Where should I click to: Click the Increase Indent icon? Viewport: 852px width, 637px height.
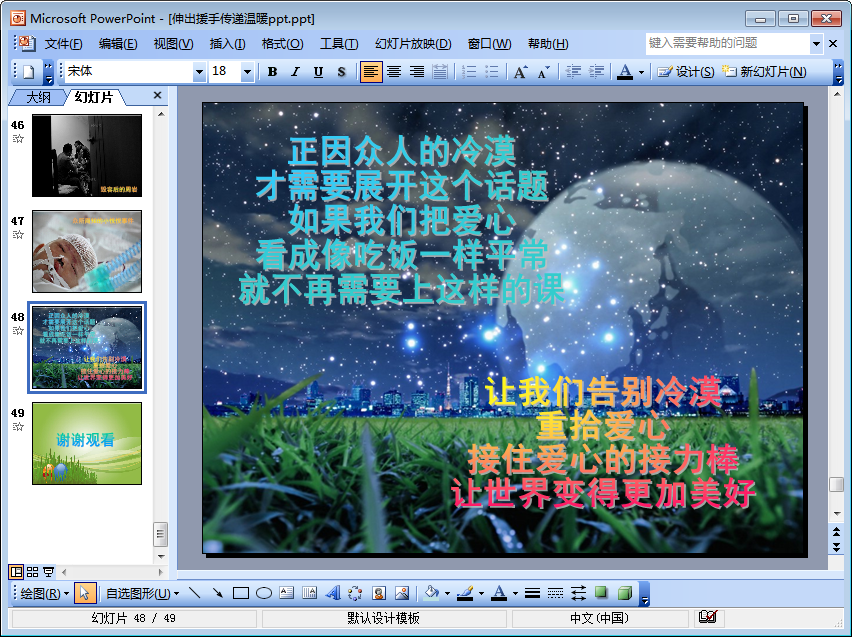tap(596, 72)
